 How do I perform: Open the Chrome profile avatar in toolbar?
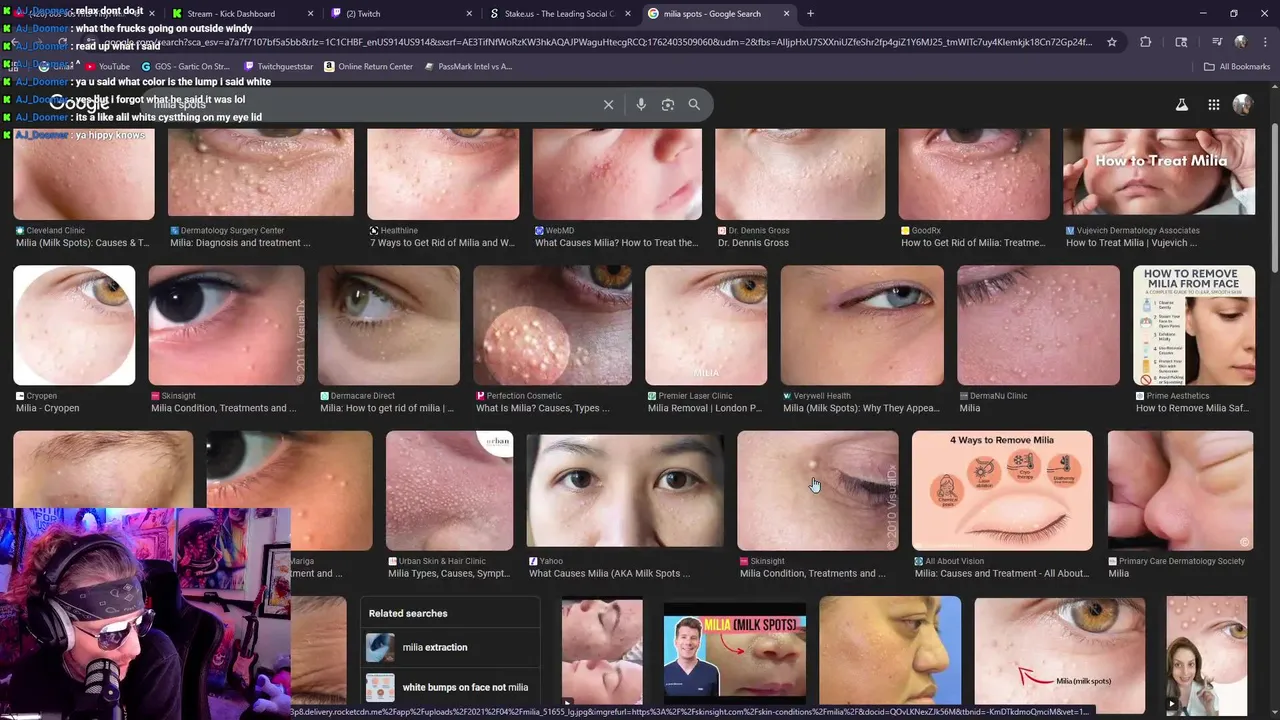click(1241, 42)
